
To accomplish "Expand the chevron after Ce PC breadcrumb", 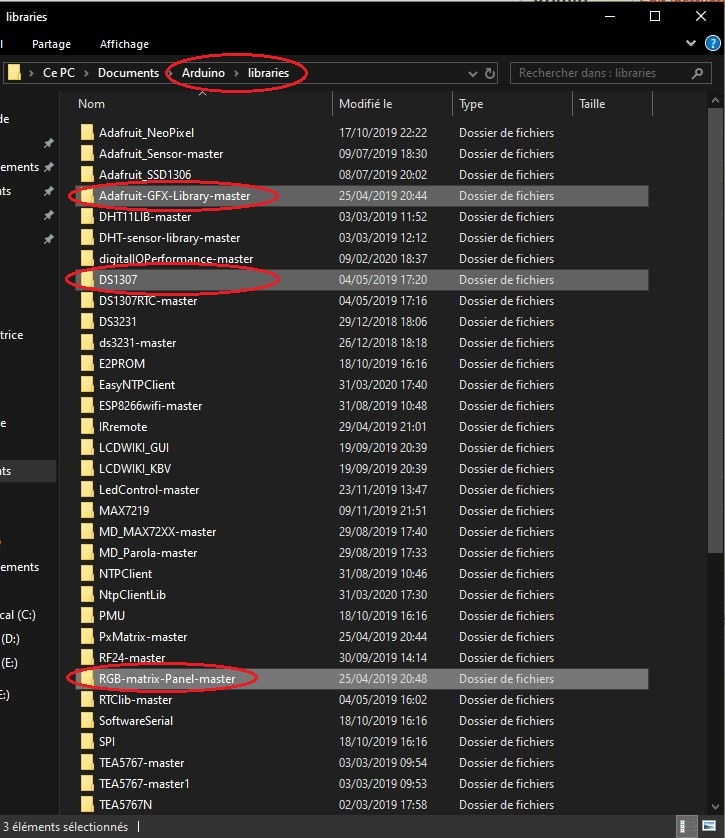I will (86, 73).
